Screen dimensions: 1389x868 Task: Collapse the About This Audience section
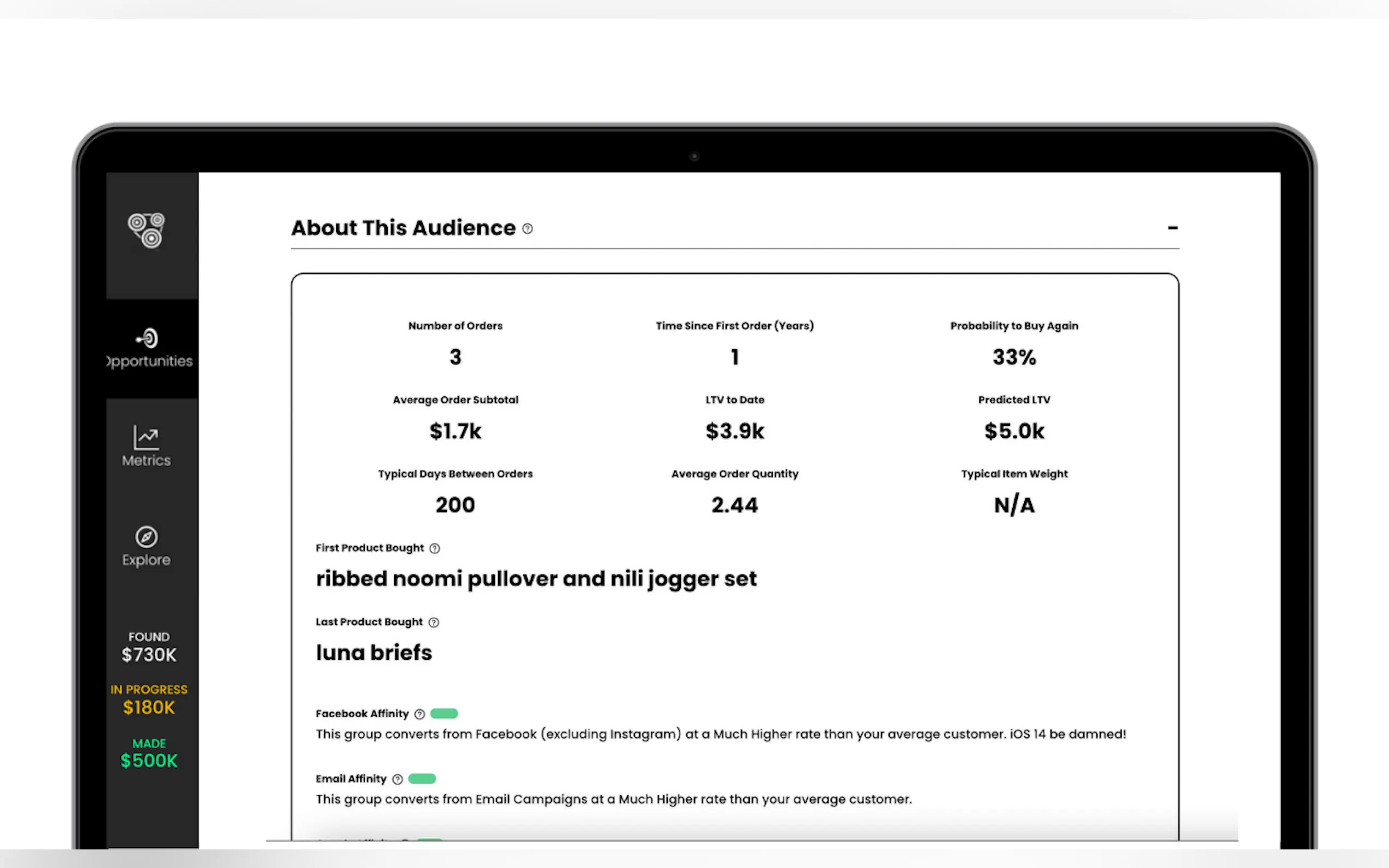tap(1172, 228)
